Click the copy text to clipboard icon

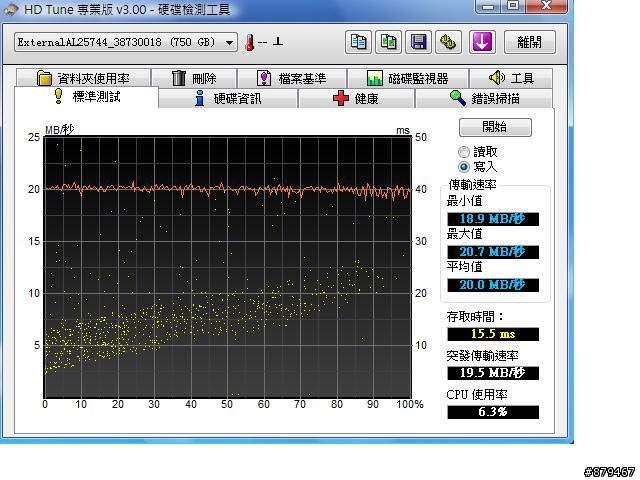pos(358,42)
